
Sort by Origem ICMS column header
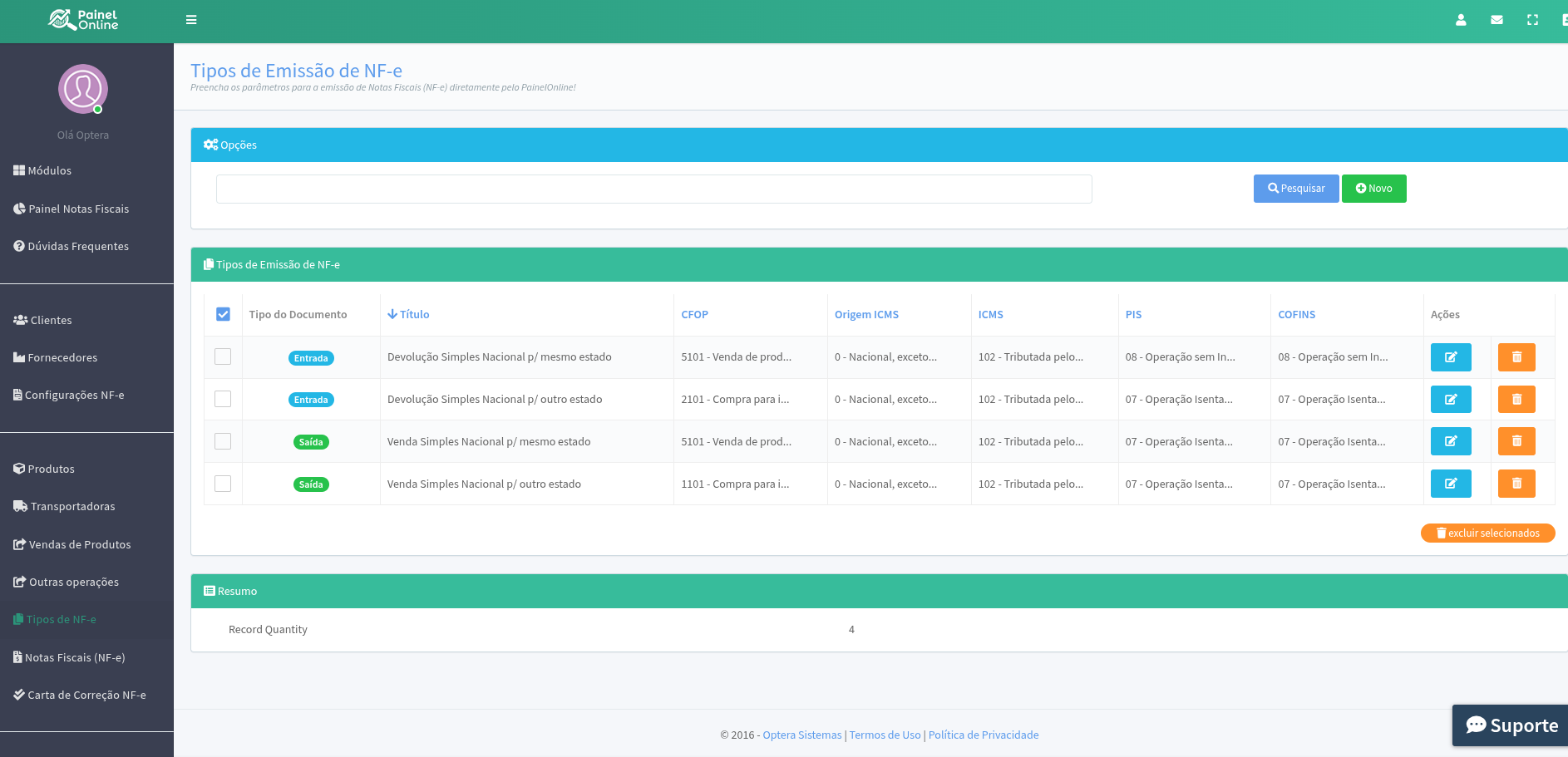click(866, 315)
